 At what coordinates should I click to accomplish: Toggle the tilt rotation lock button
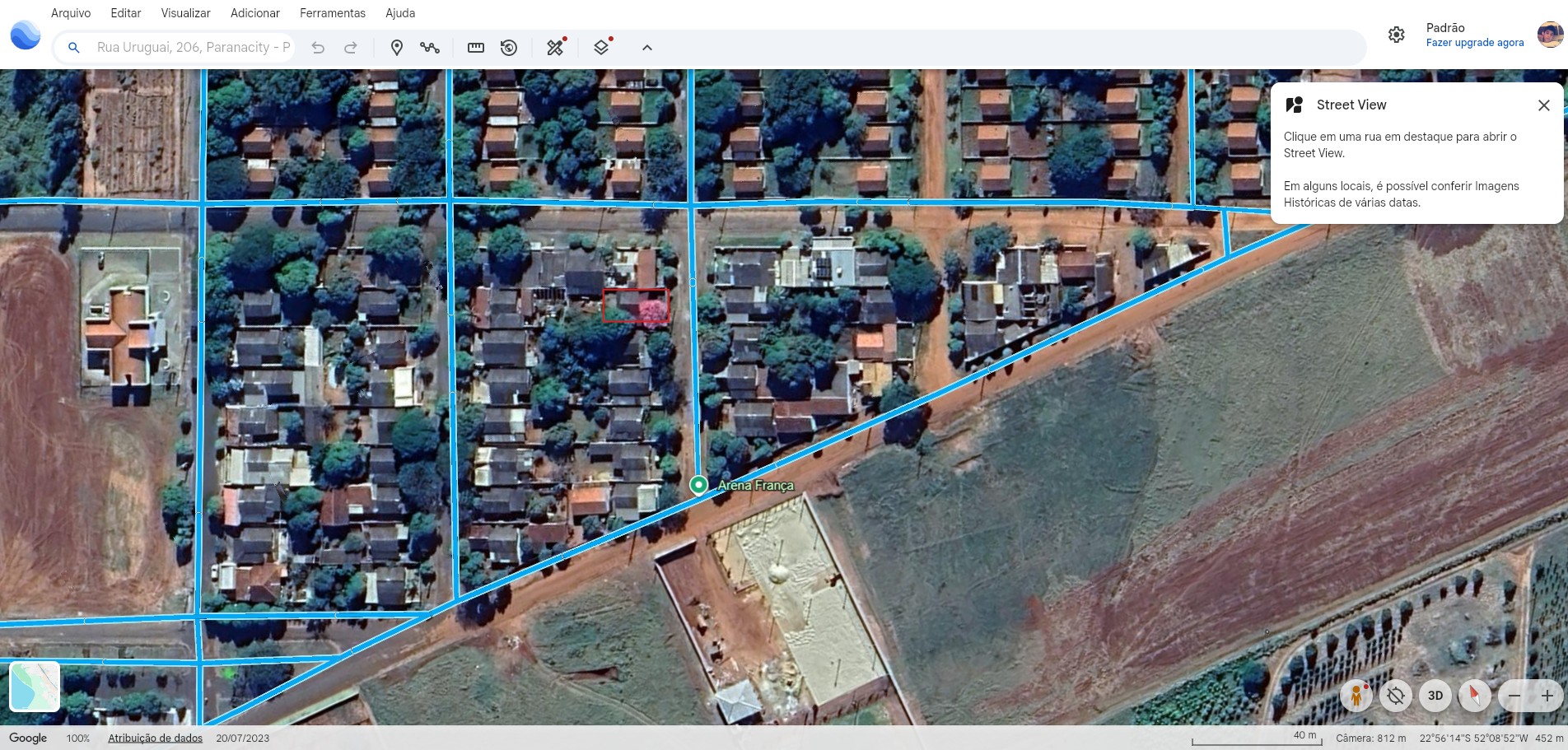pos(1396,696)
